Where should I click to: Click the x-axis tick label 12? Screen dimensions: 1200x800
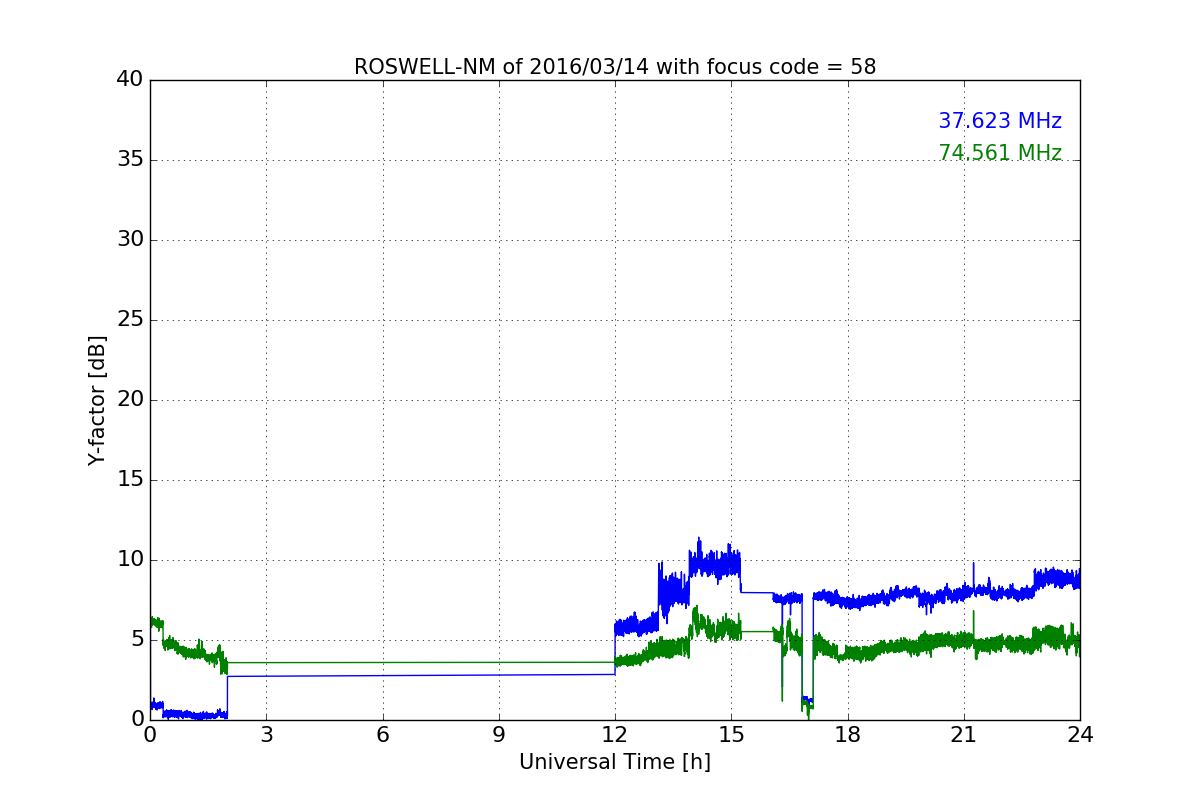coord(615,735)
